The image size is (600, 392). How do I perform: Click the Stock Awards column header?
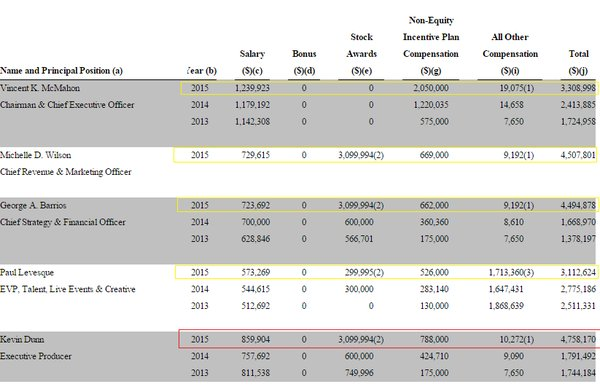[361, 54]
